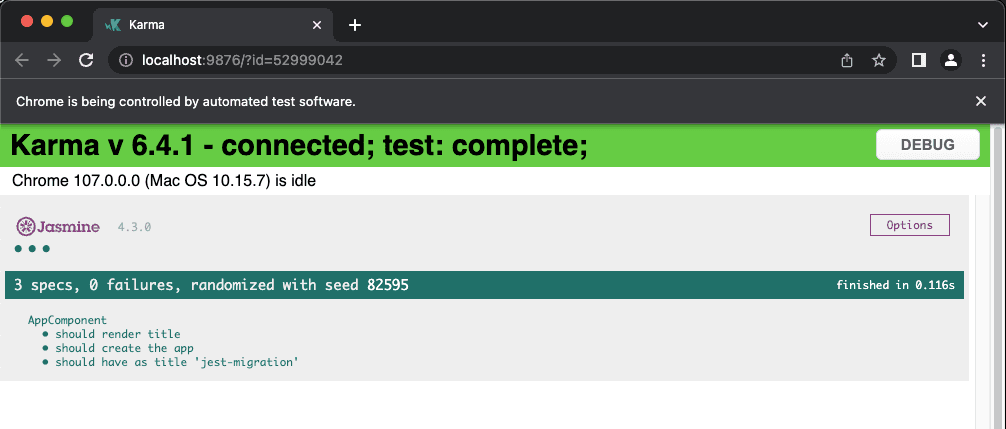Viewport: 1006px width, 429px height.
Task: Dismiss the automated test software banner
Action: 980,101
